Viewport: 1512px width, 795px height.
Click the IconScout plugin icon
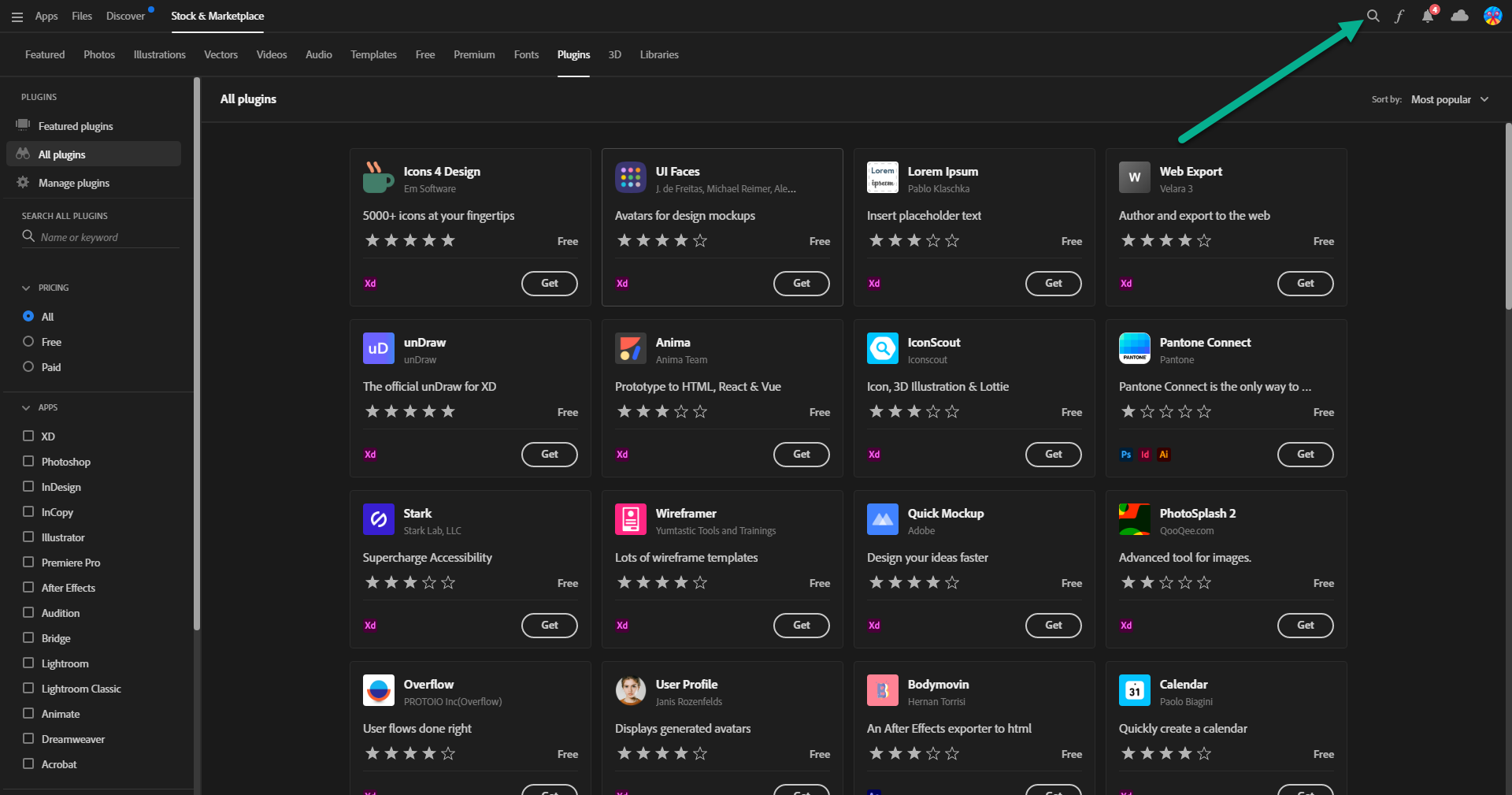883,348
